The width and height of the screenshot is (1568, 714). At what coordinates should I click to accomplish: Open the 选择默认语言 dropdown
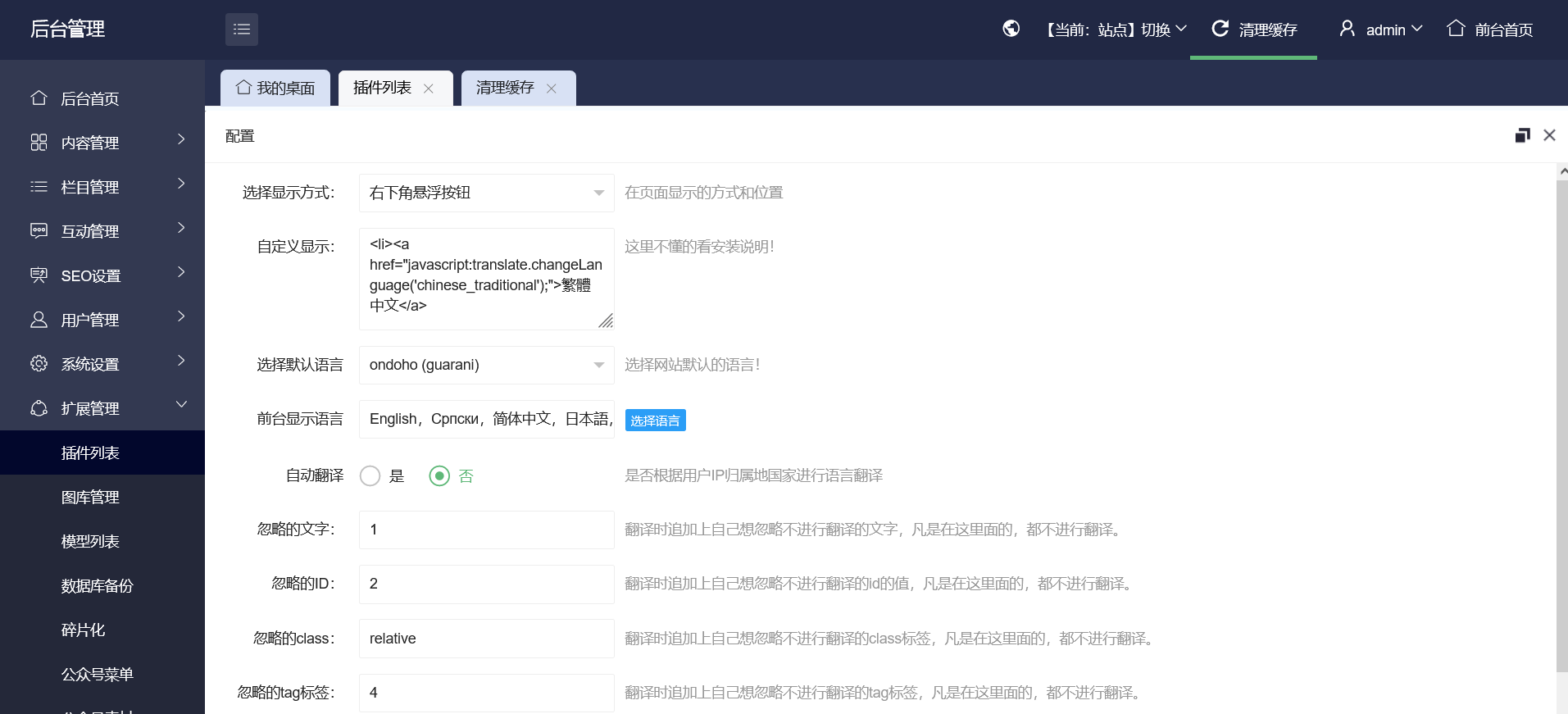(487, 365)
